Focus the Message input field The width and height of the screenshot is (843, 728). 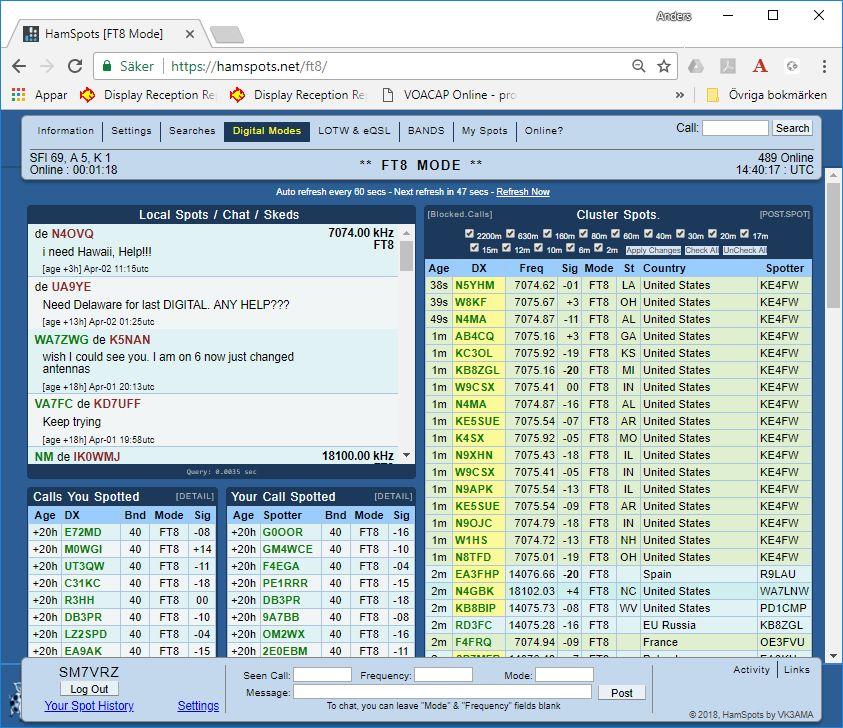click(442, 692)
